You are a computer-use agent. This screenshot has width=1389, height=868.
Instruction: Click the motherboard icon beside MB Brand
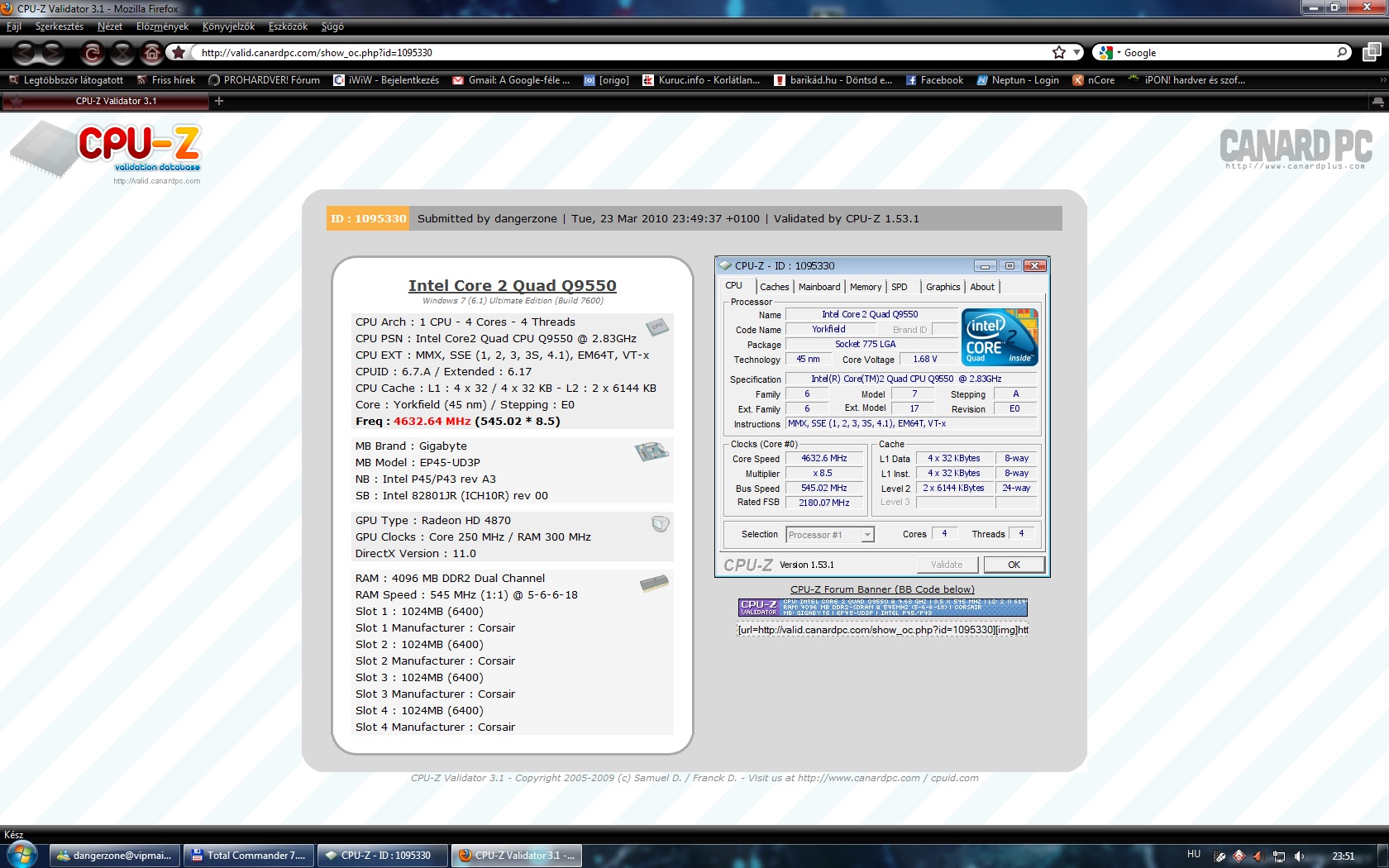pos(652,451)
